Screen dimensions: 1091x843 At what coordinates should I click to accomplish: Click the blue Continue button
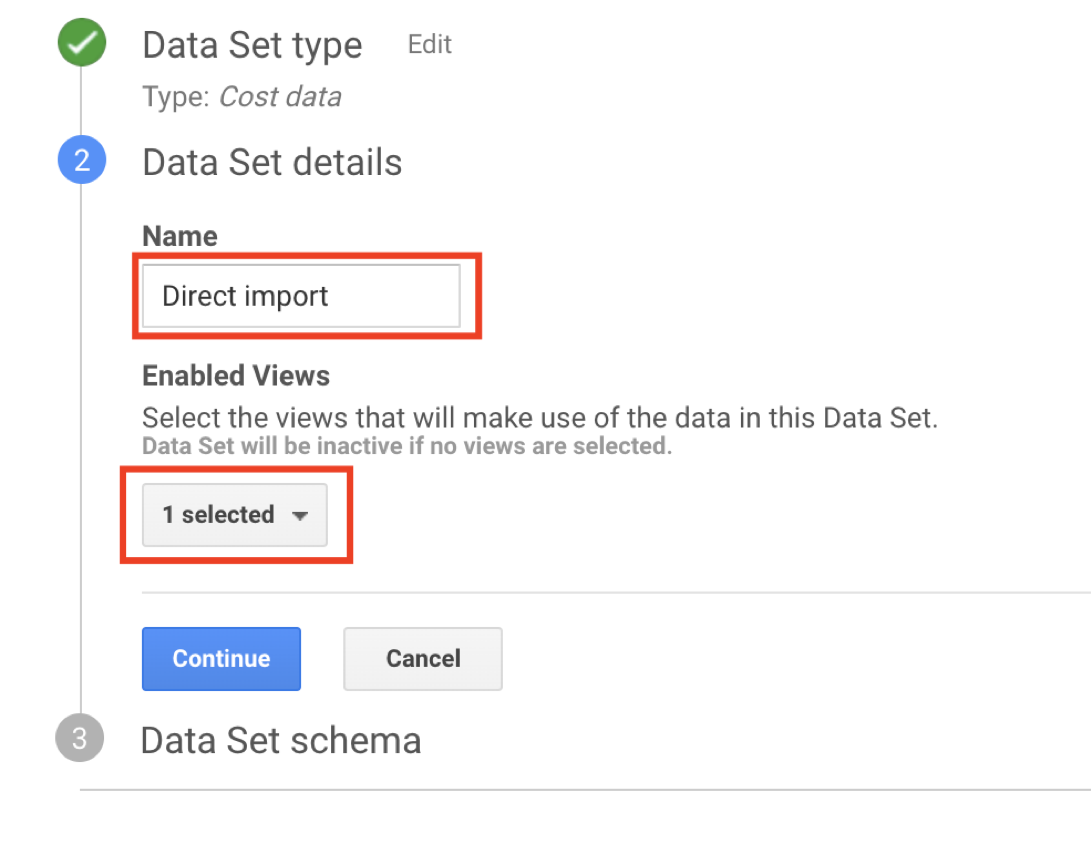point(221,659)
